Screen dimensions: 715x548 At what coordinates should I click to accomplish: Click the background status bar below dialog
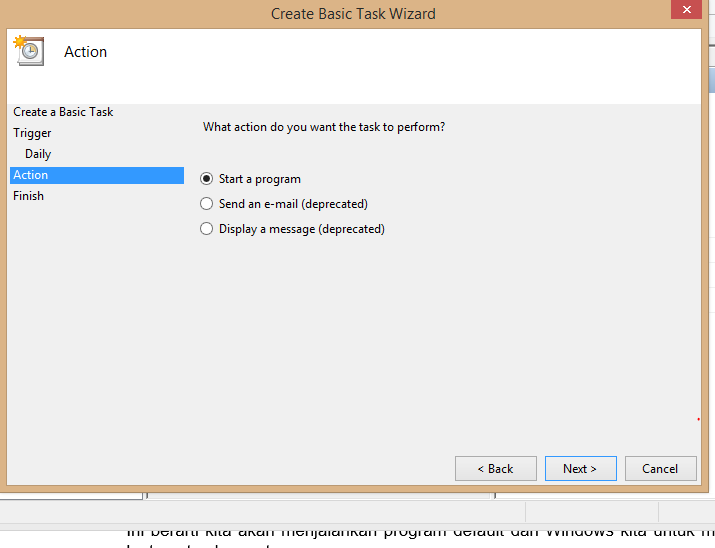coord(358,512)
